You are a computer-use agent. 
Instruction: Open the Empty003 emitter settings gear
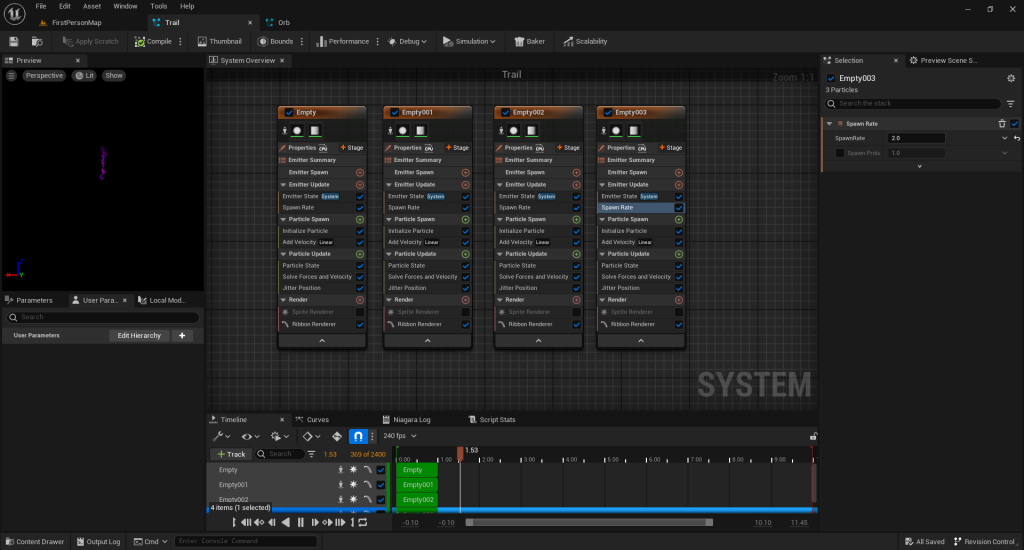[1009, 78]
